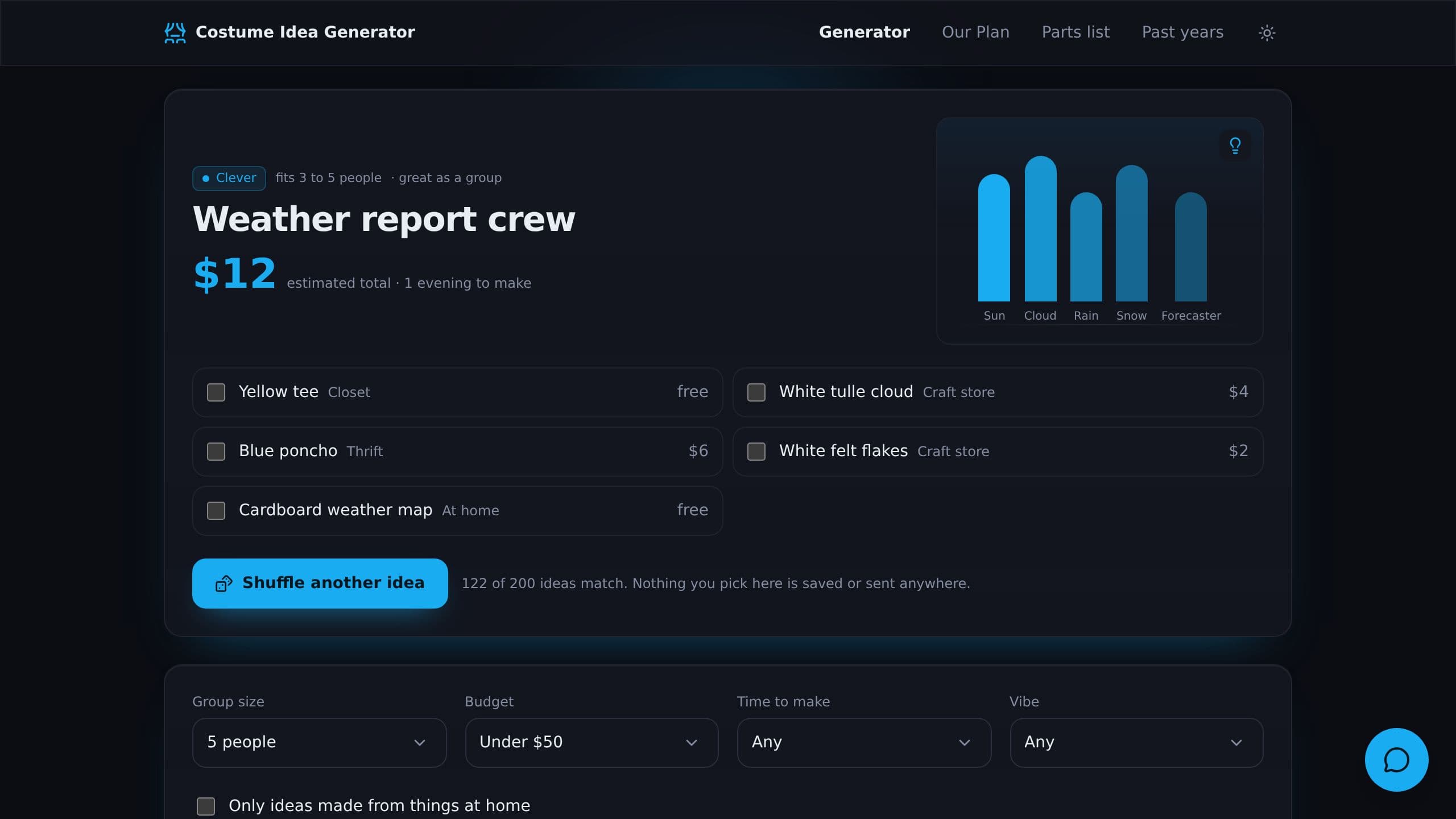Viewport: 1456px width, 819px height.
Task: Click the costume app logo icon
Action: (175, 32)
